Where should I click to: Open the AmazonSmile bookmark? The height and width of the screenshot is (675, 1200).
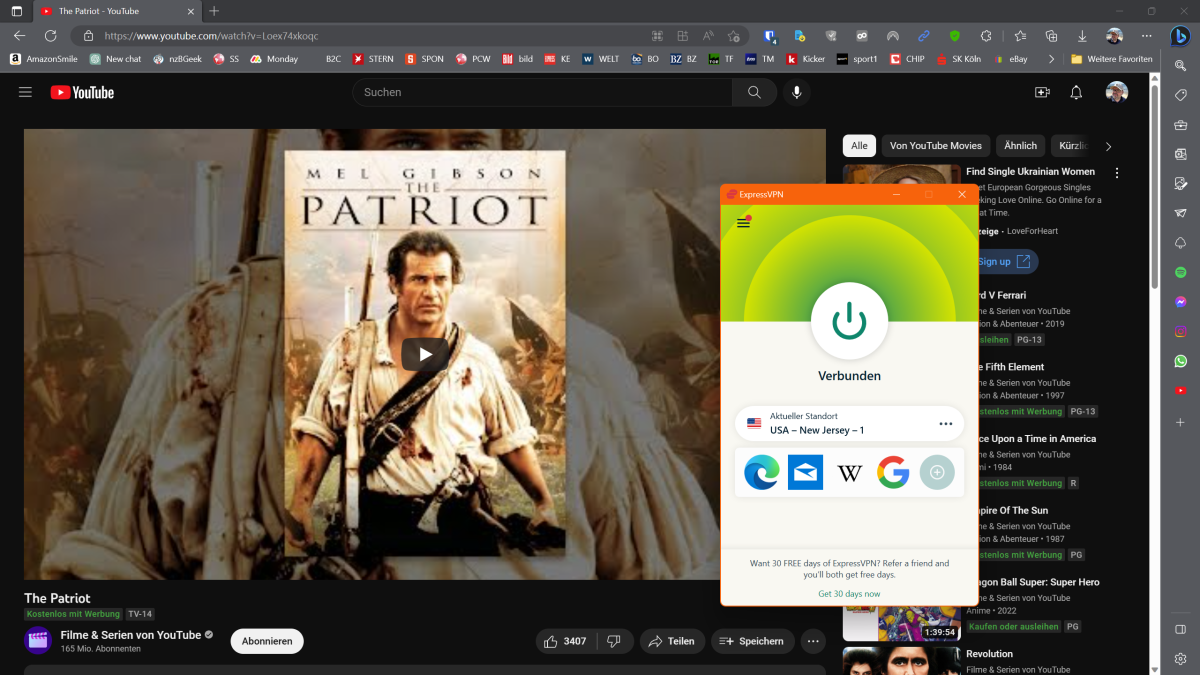pyautogui.click(x=44, y=59)
